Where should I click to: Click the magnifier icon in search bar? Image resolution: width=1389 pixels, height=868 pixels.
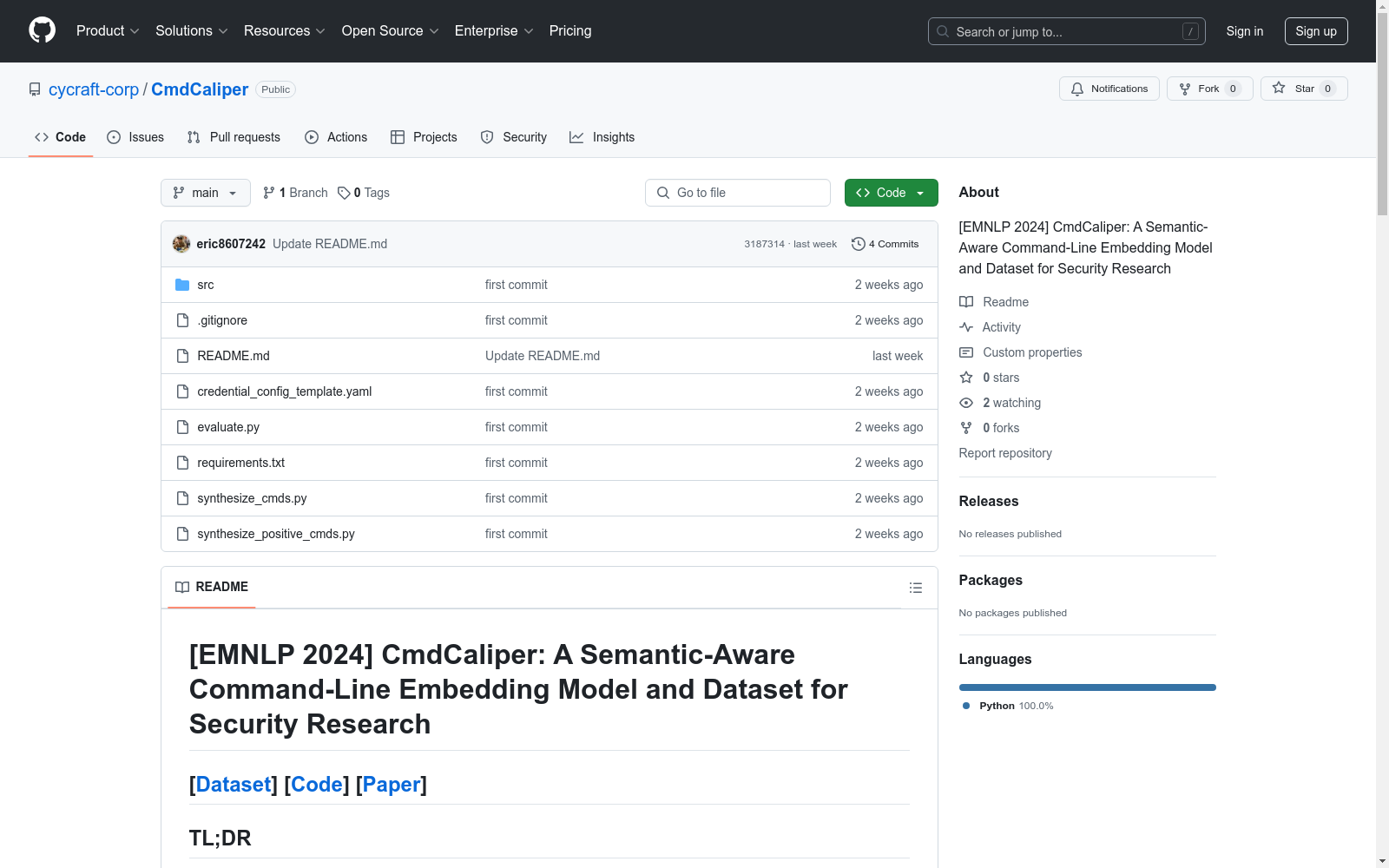point(943,31)
